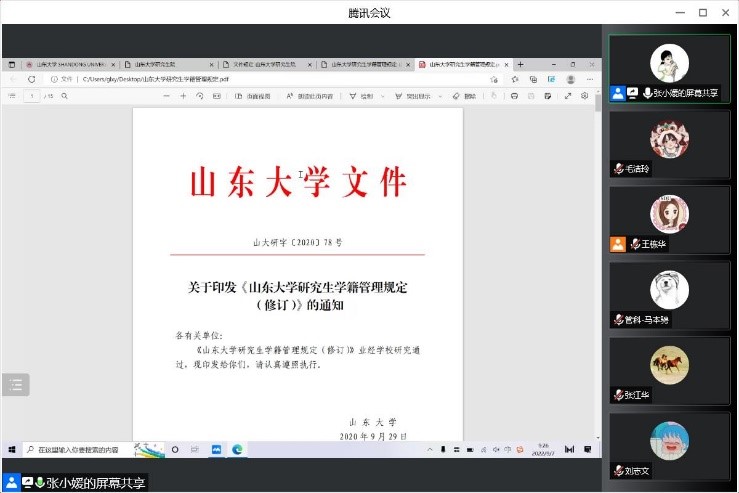Open Cortana circle on the taskbar
739x493 pixels.
click(x=175, y=450)
